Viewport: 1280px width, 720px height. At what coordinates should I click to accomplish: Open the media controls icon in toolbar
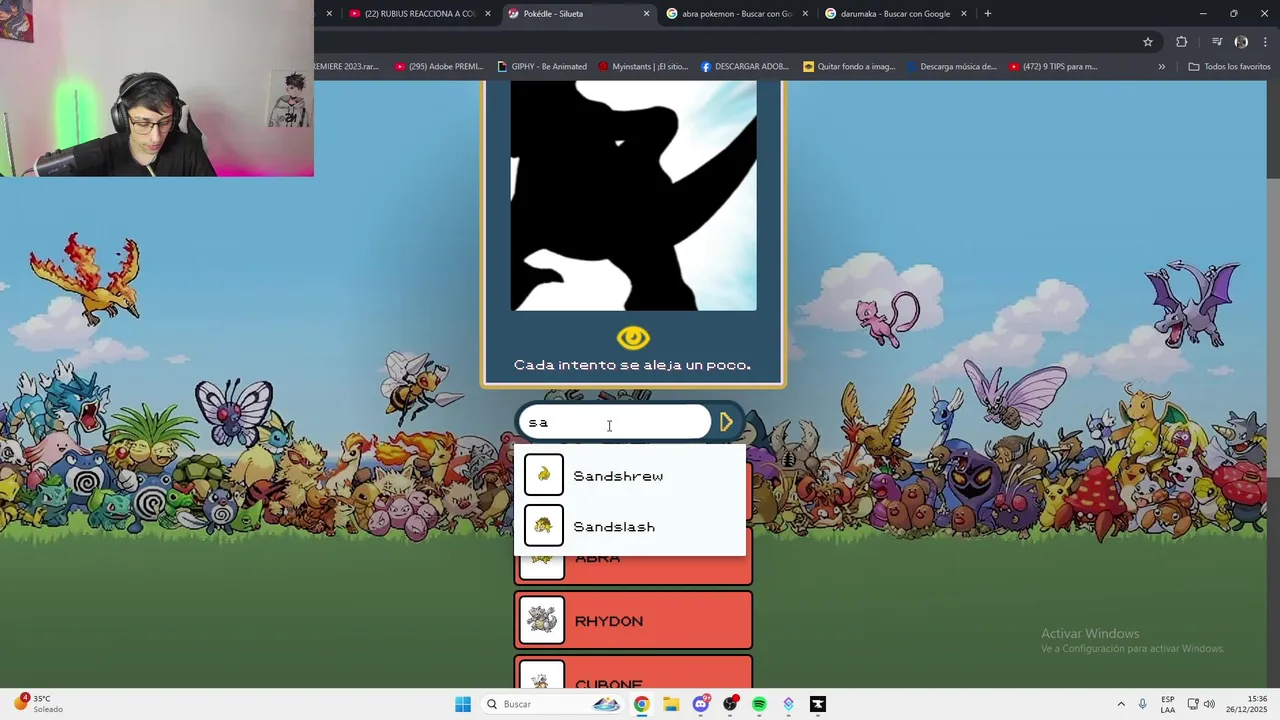tap(1217, 42)
